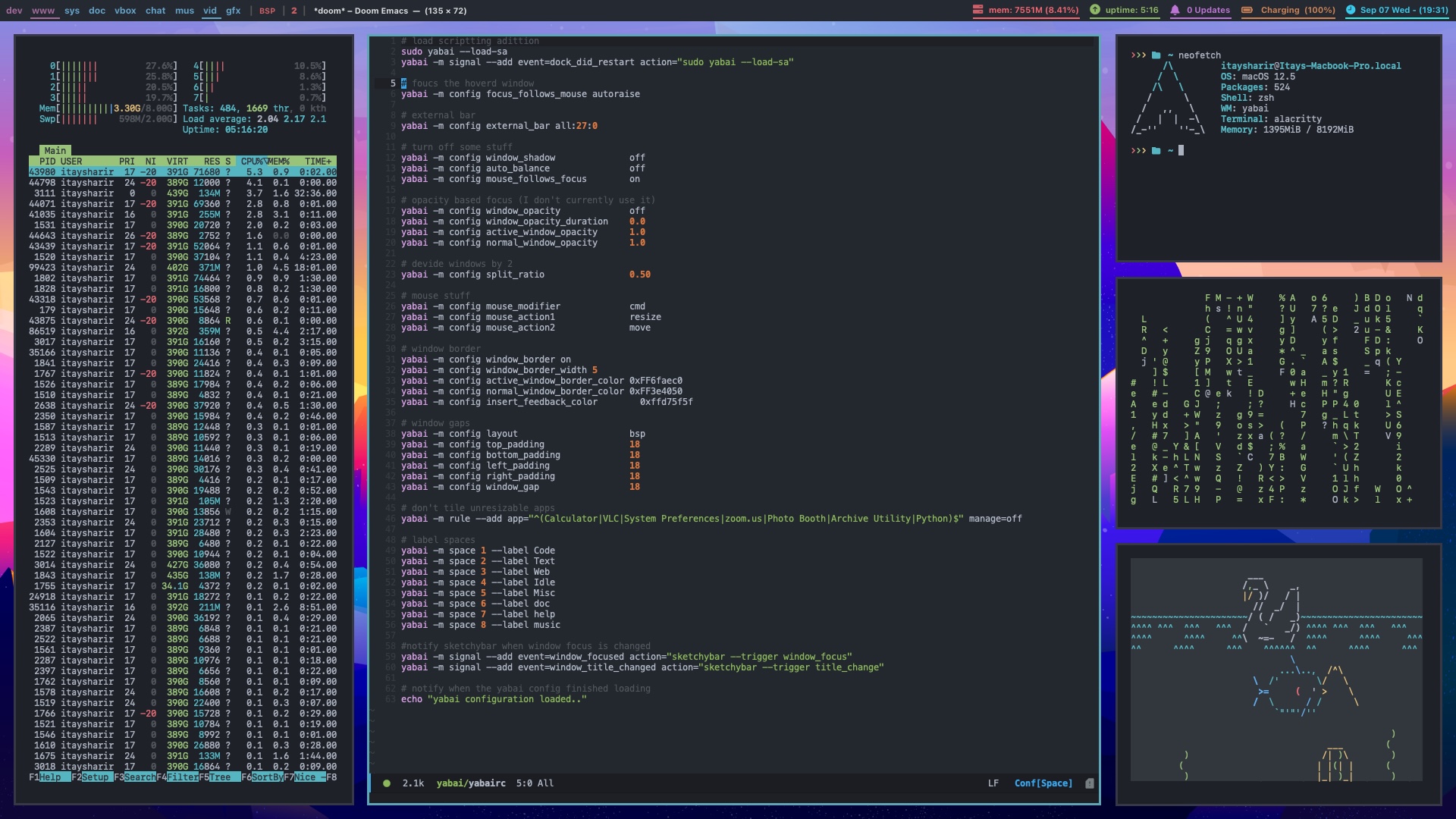This screenshot has width=1456, height=819.
Task: Click the lock icon in the Emacs modeline
Action: tap(1088, 783)
